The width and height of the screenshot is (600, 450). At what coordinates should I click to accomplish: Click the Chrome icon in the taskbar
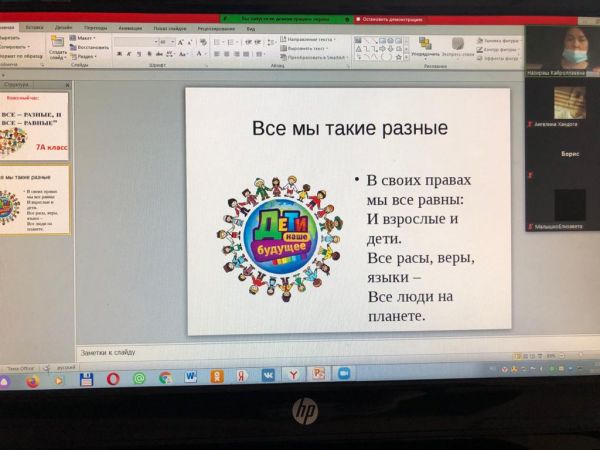pyautogui.click(x=165, y=378)
